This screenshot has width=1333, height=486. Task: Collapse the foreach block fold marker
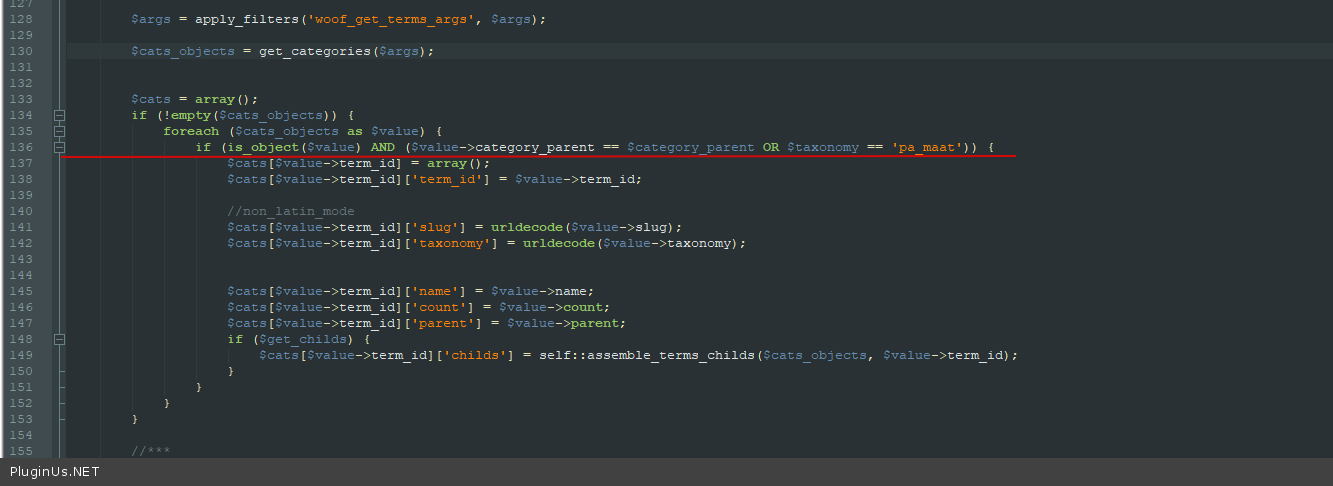[x=60, y=131]
